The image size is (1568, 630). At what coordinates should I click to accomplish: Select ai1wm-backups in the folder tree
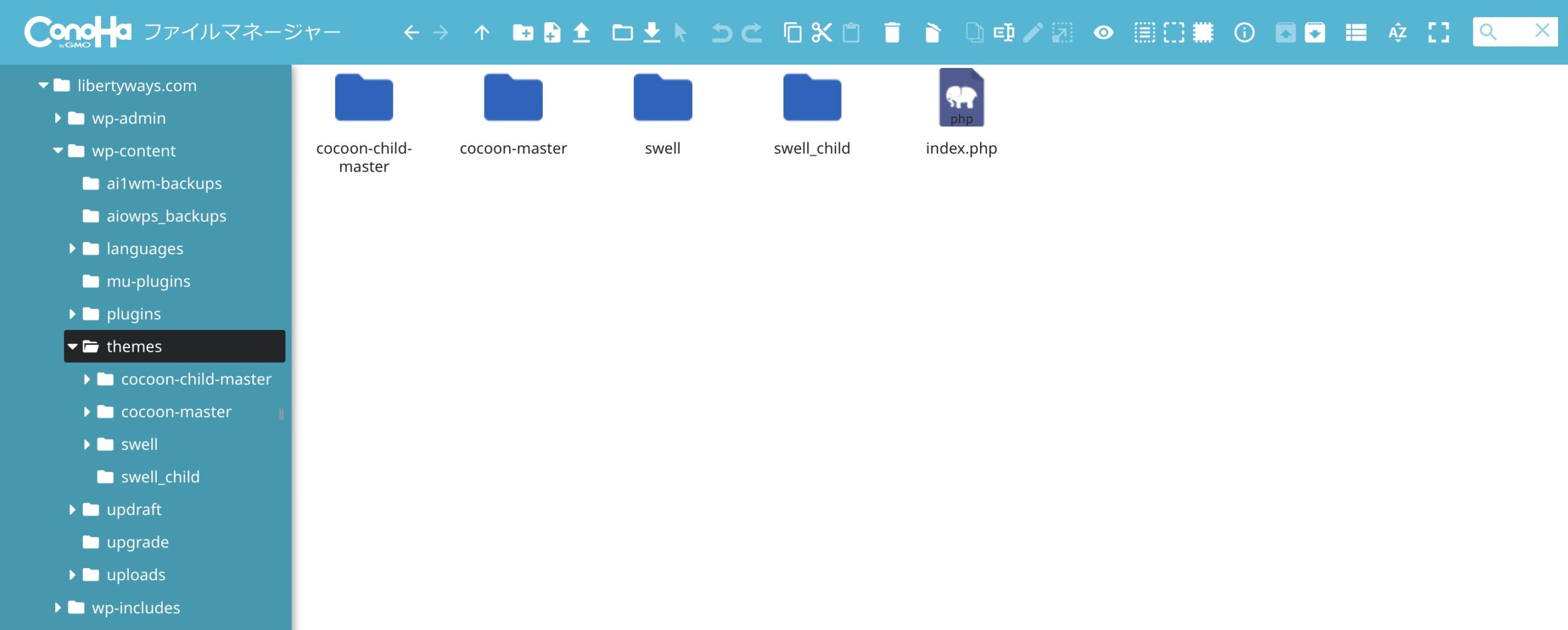pyautogui.click(x=164, y=183)
